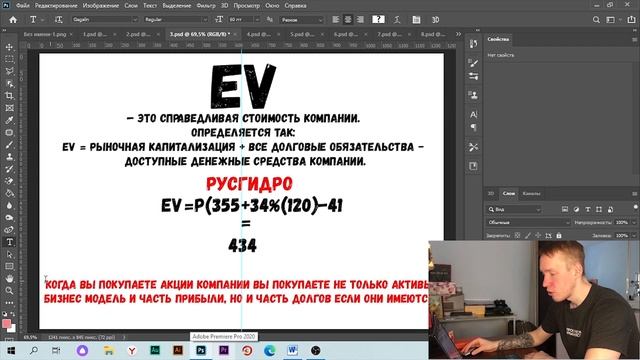
Task: Open the anti-aliasing method dropdown
Action: tap(301, 20)
